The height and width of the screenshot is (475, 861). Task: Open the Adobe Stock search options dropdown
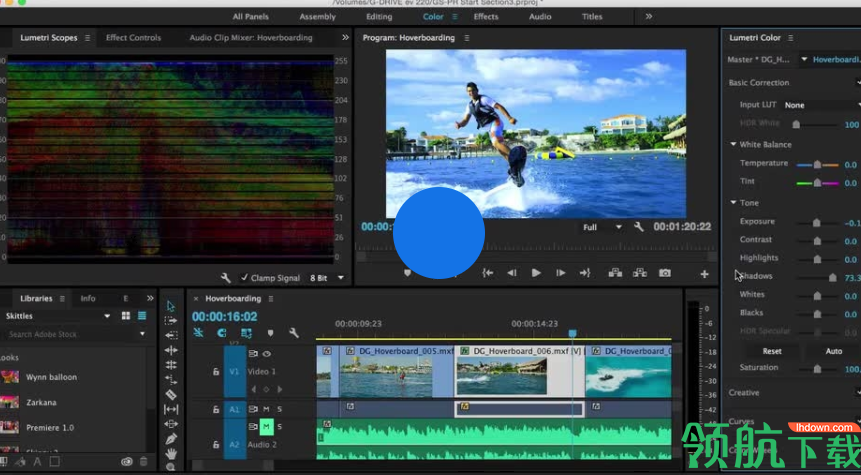tap(142, 334)
